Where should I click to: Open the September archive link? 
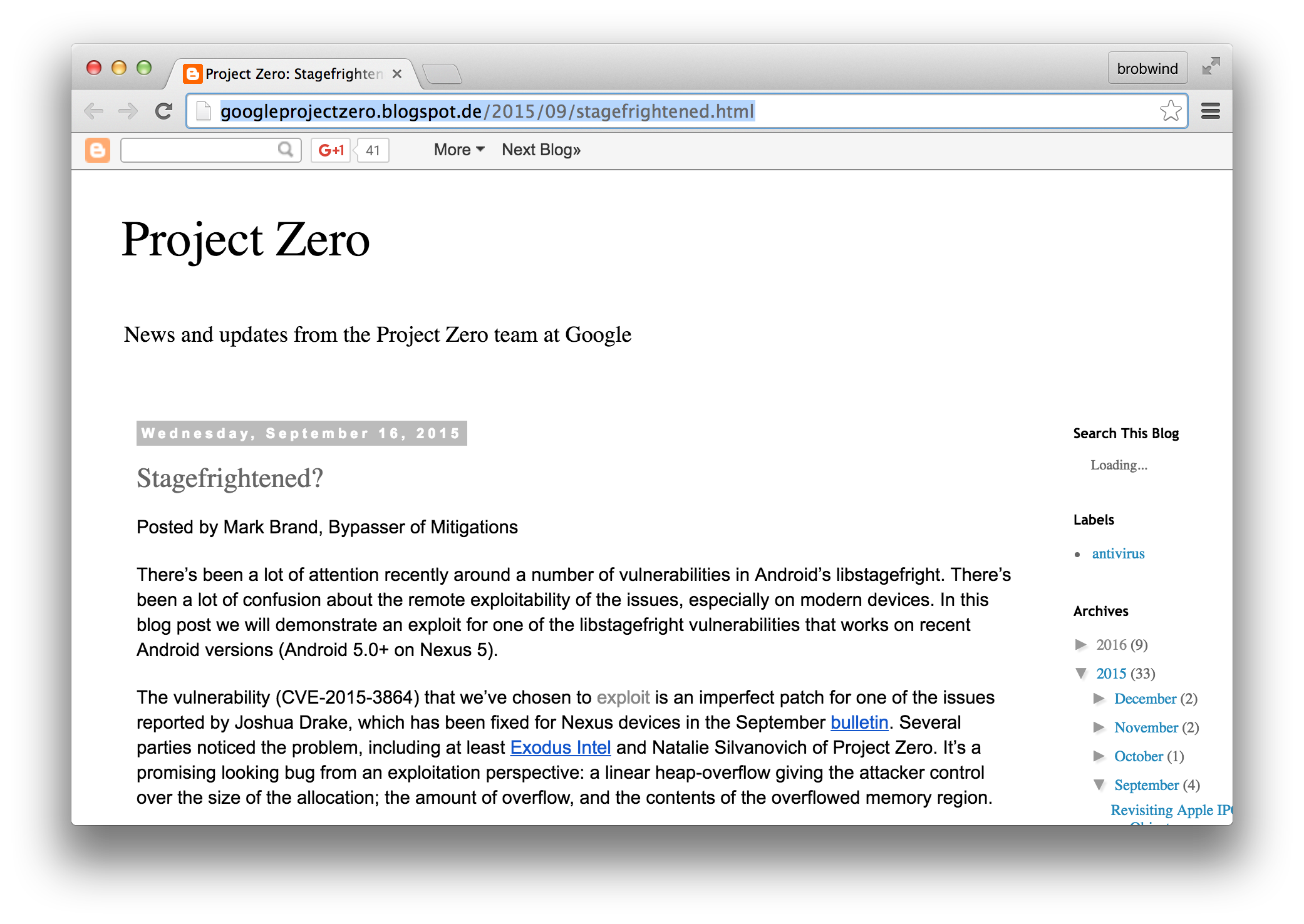point(1146,785)
